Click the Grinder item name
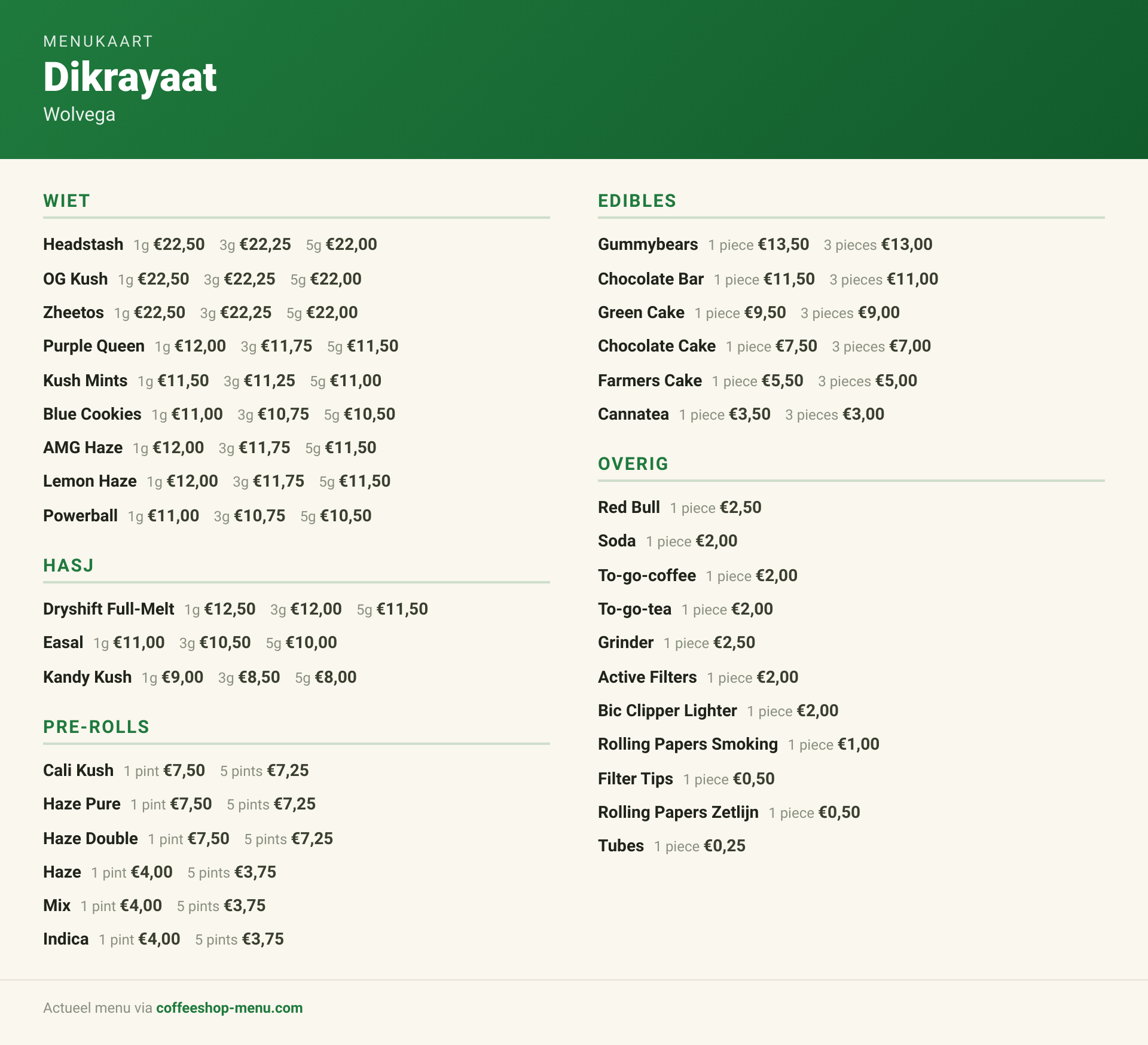 625,643
